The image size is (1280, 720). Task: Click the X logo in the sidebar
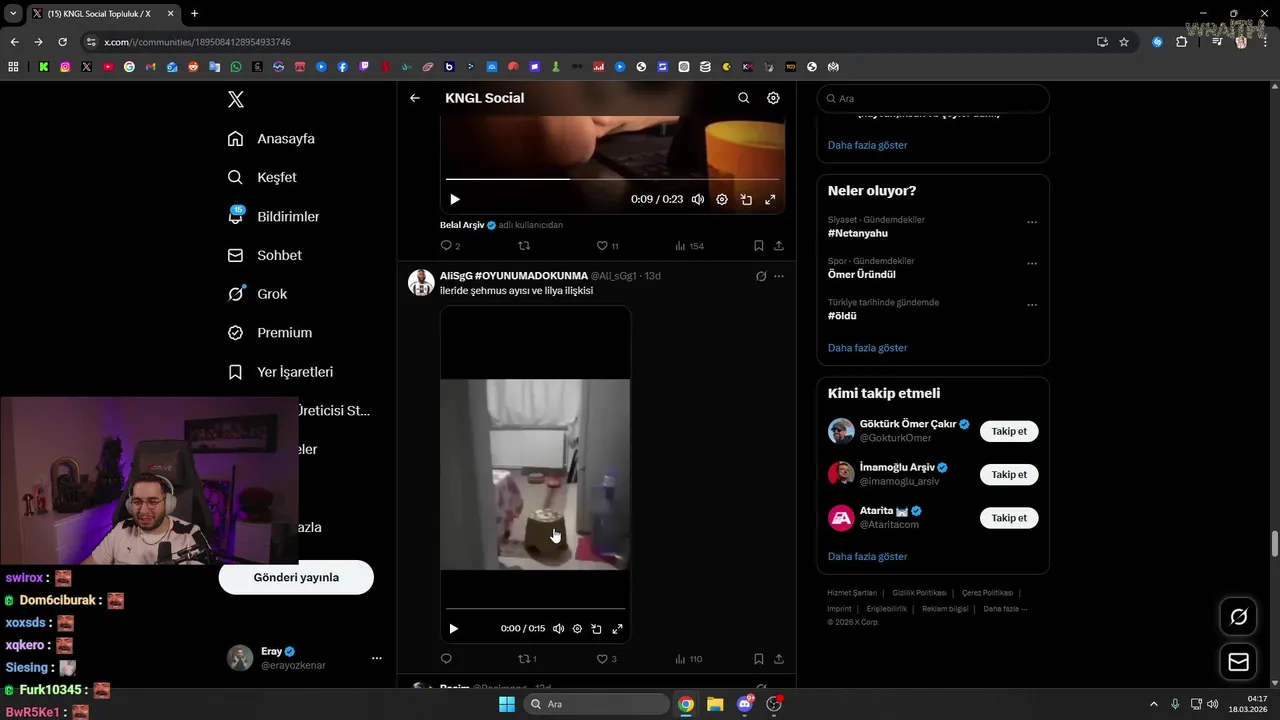236,99
